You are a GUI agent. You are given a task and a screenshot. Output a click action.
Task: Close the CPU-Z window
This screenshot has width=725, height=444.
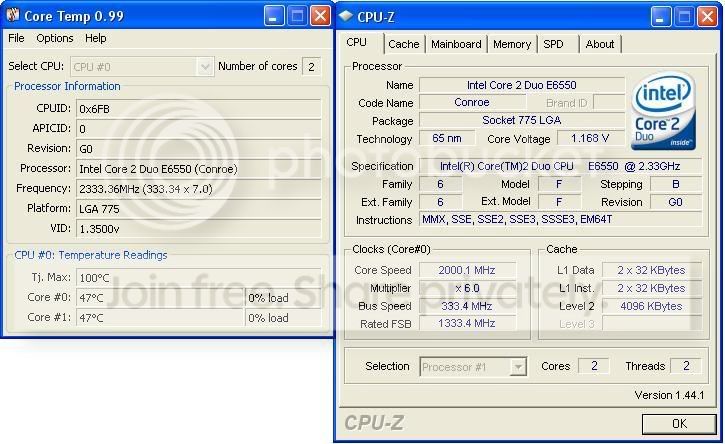click(707, 17)
